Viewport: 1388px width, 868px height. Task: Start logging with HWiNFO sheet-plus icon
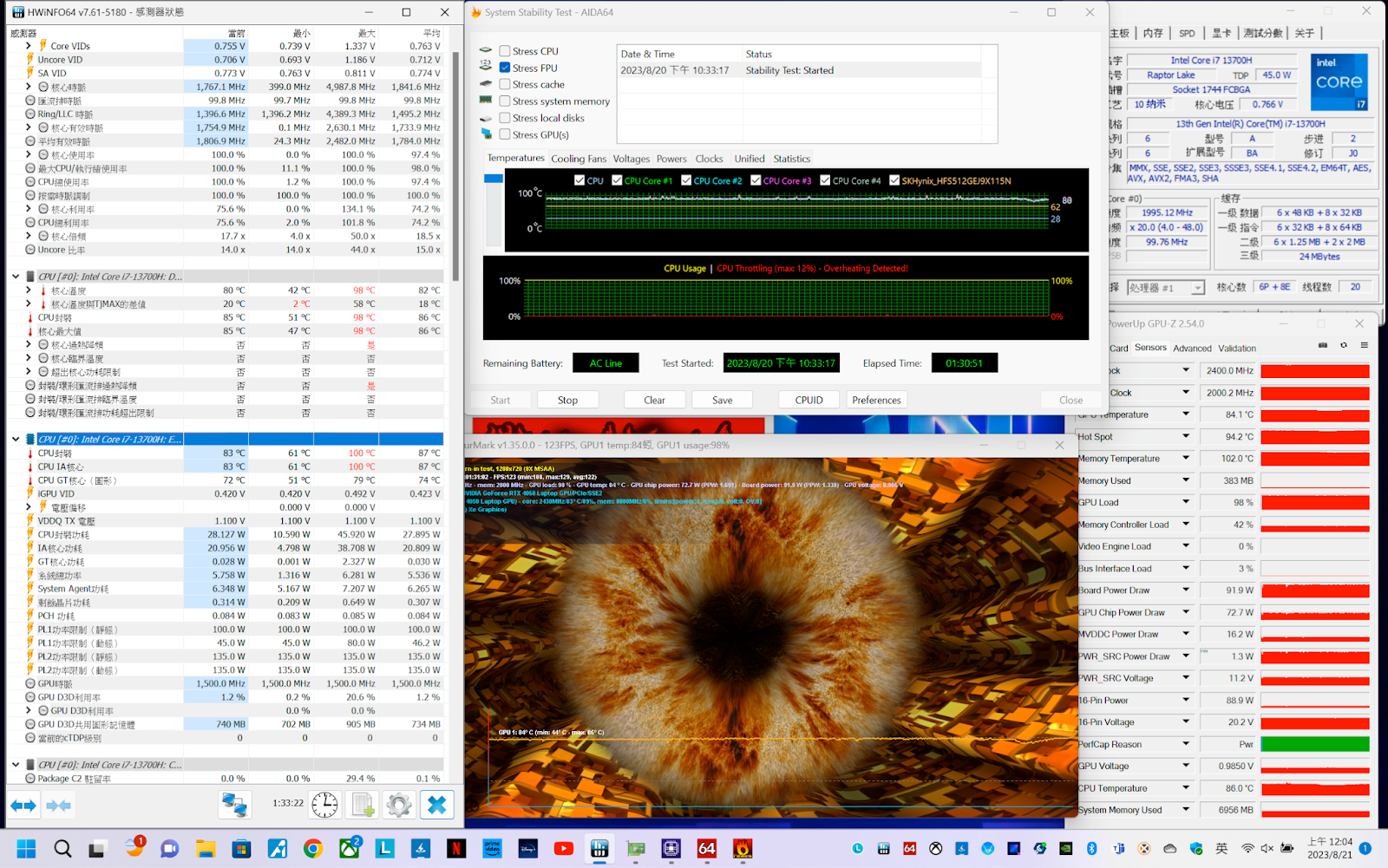click(x=363, y=805)
